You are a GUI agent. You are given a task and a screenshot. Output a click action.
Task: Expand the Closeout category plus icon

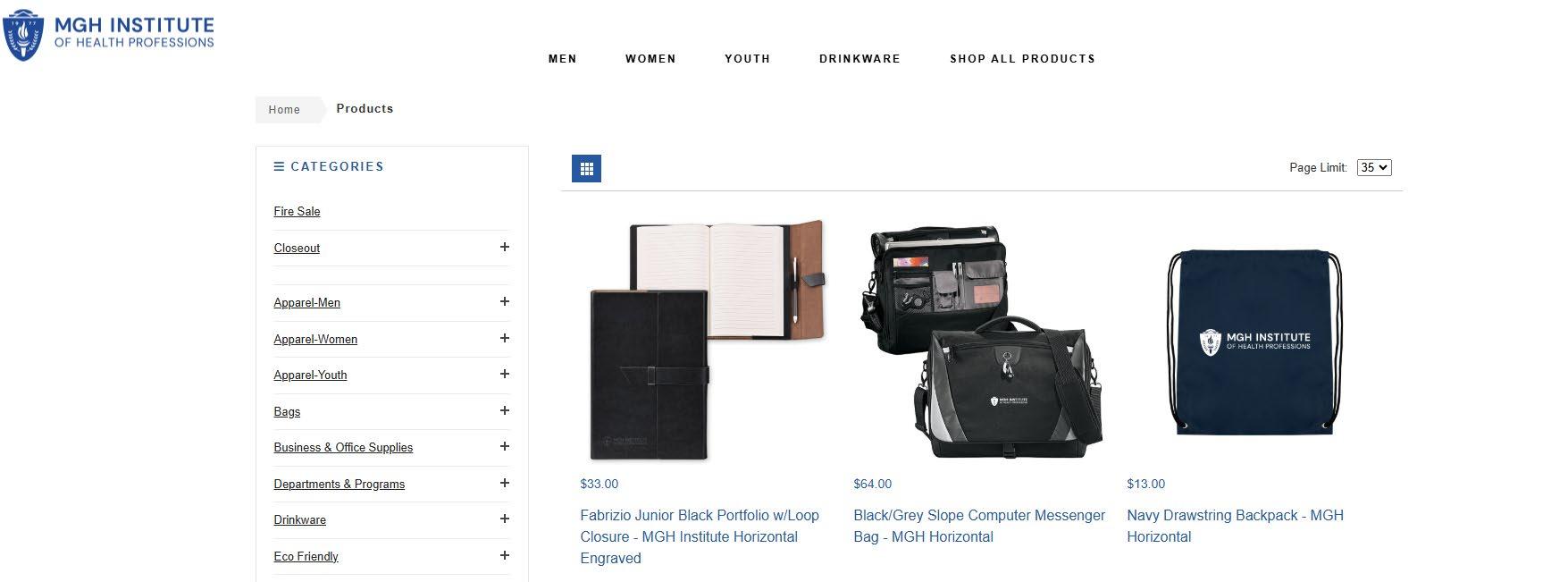505,247
